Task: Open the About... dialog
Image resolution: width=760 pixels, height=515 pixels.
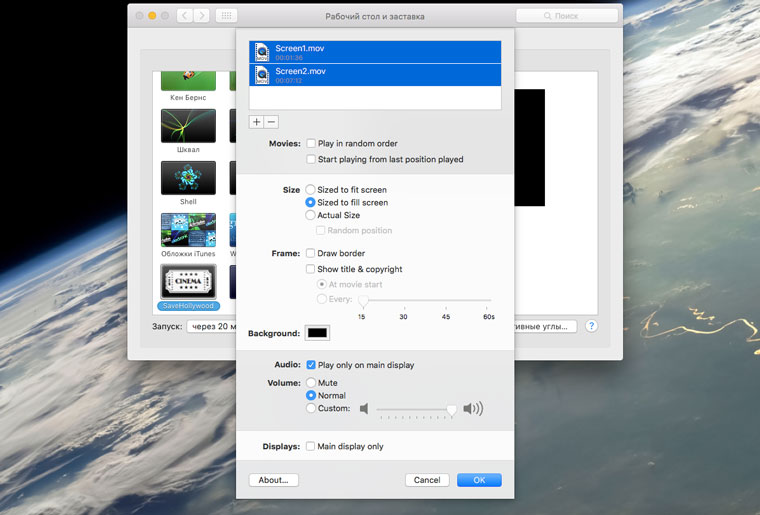Action: click(x=273, y=480)
